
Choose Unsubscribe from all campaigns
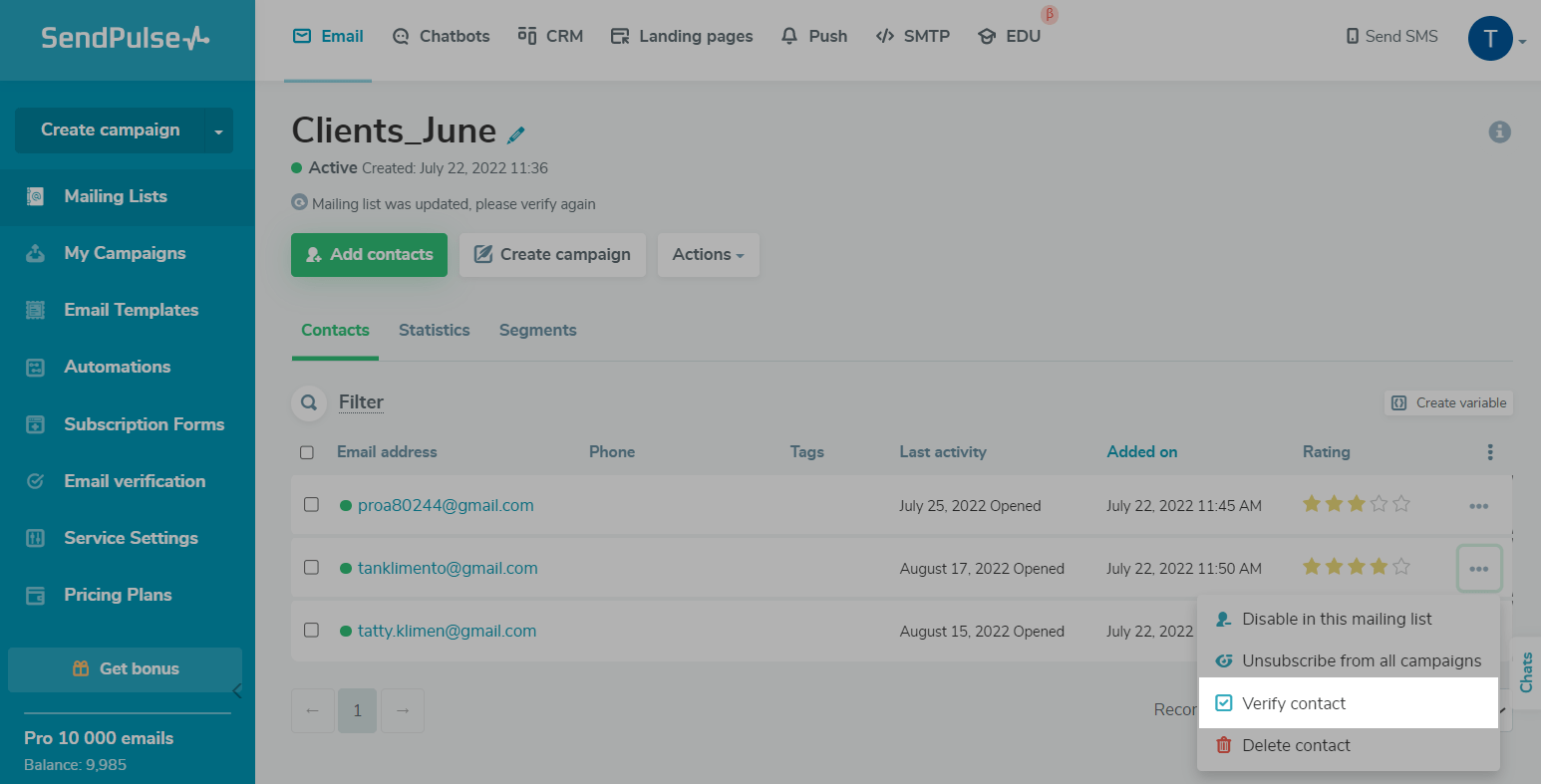tap(1349, 661)
